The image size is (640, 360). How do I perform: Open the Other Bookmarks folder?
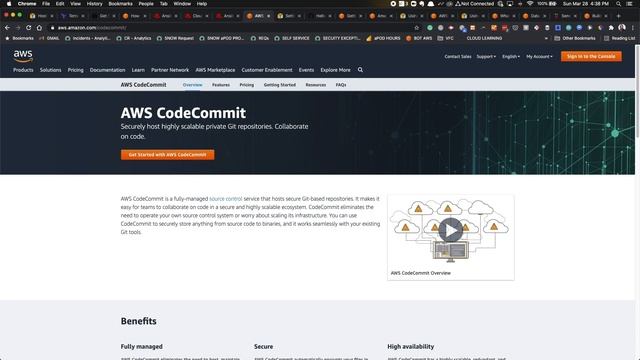coord(575,38)
